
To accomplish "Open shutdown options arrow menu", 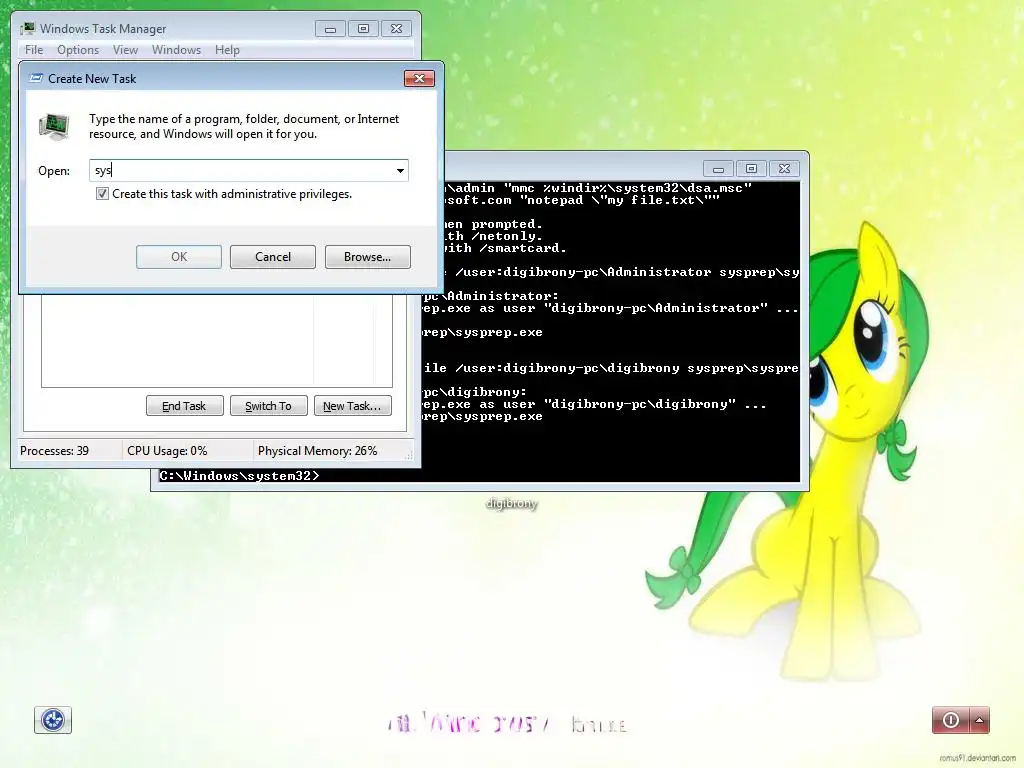I will 980,720.
